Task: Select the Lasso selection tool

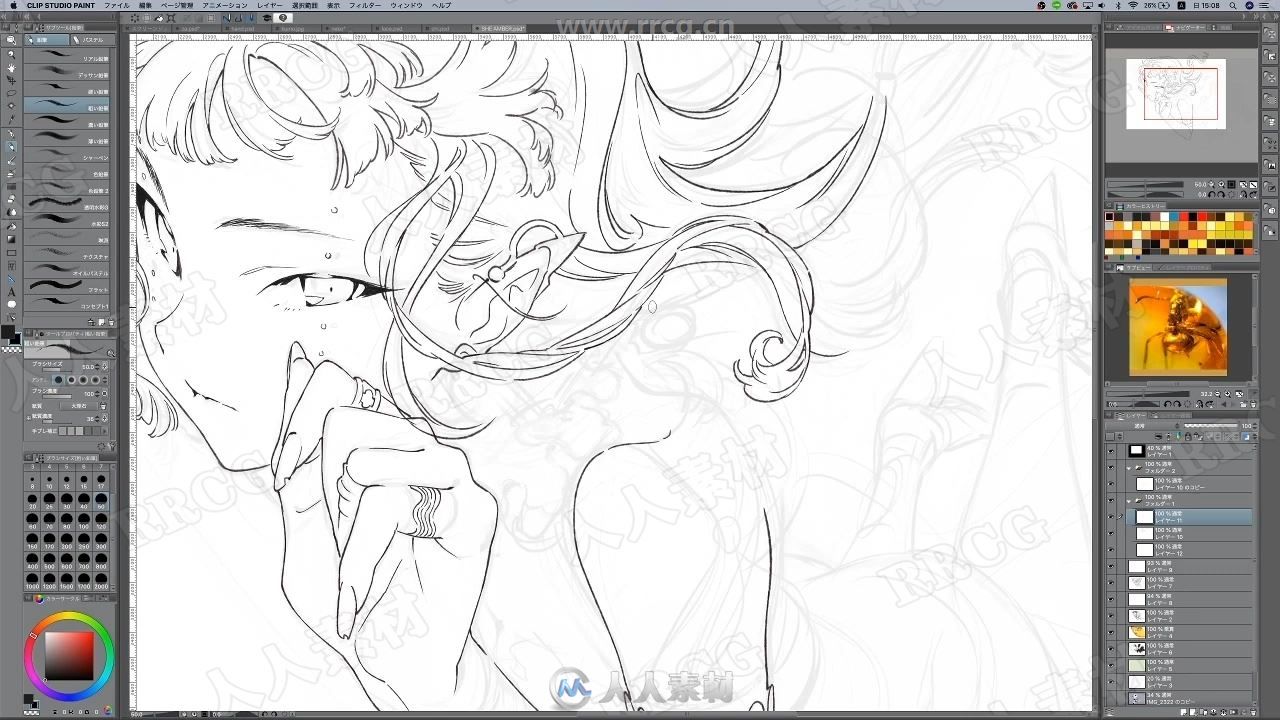Action: 11,93
